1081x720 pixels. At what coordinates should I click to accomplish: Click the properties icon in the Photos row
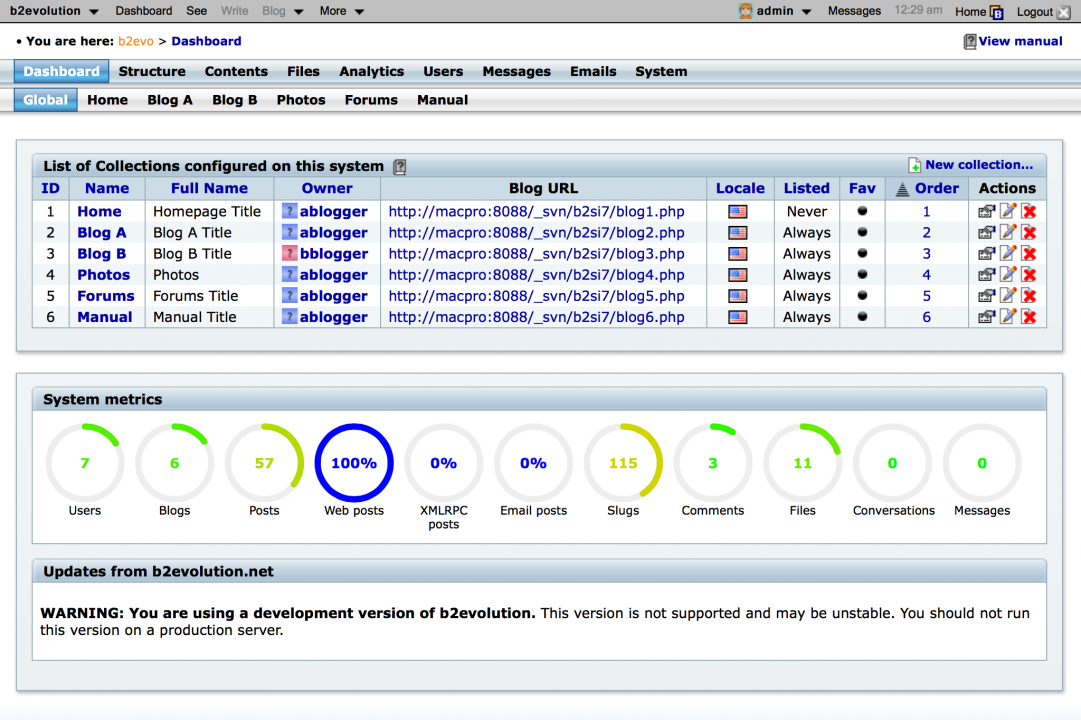(x=987, y=275)
